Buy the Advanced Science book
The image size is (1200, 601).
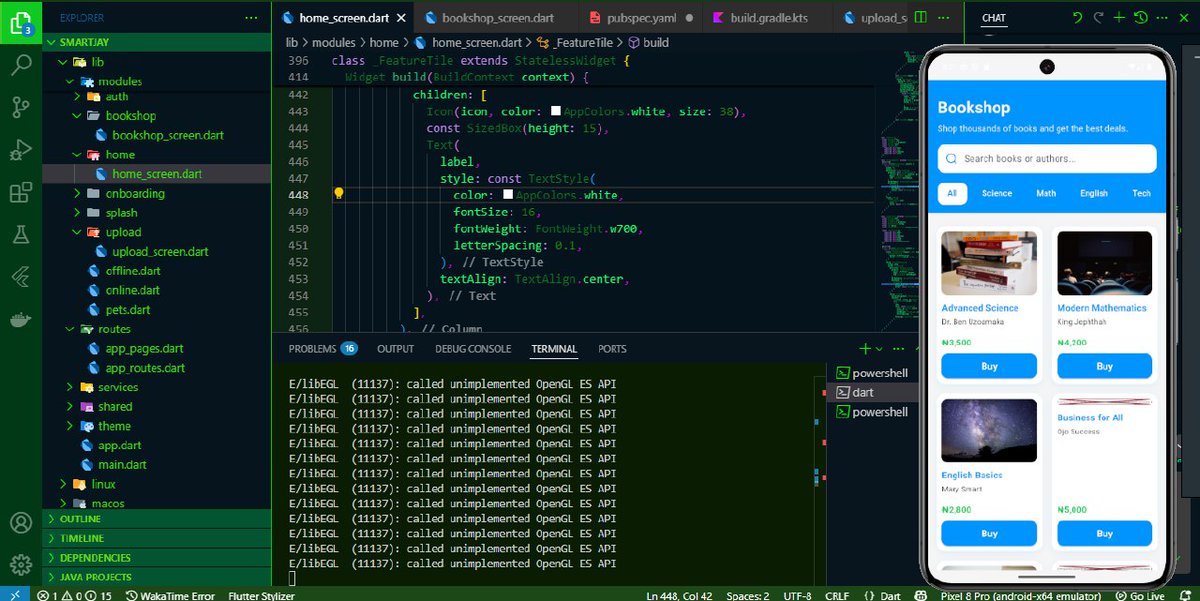point(989,367)
